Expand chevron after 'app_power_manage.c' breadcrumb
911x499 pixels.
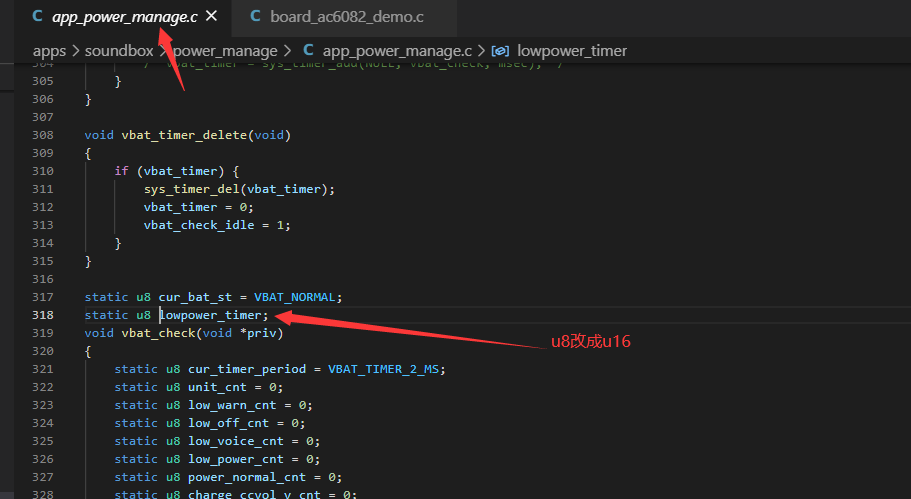tap(482, 51)
